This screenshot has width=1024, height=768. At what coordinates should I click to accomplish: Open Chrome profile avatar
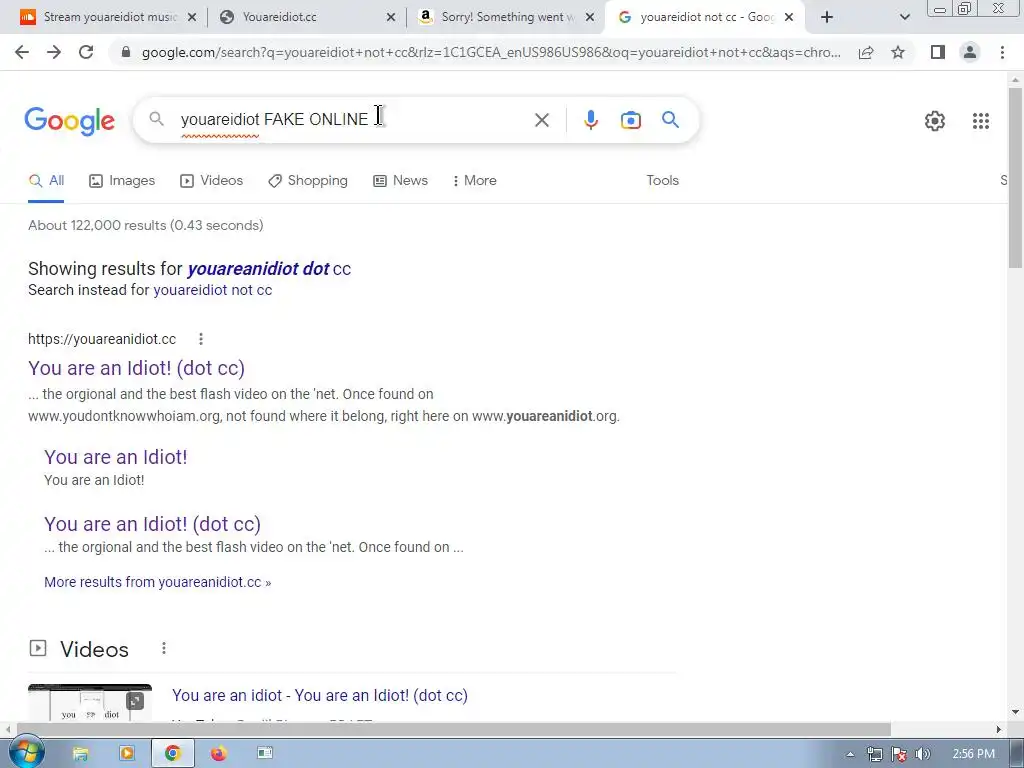970,52
